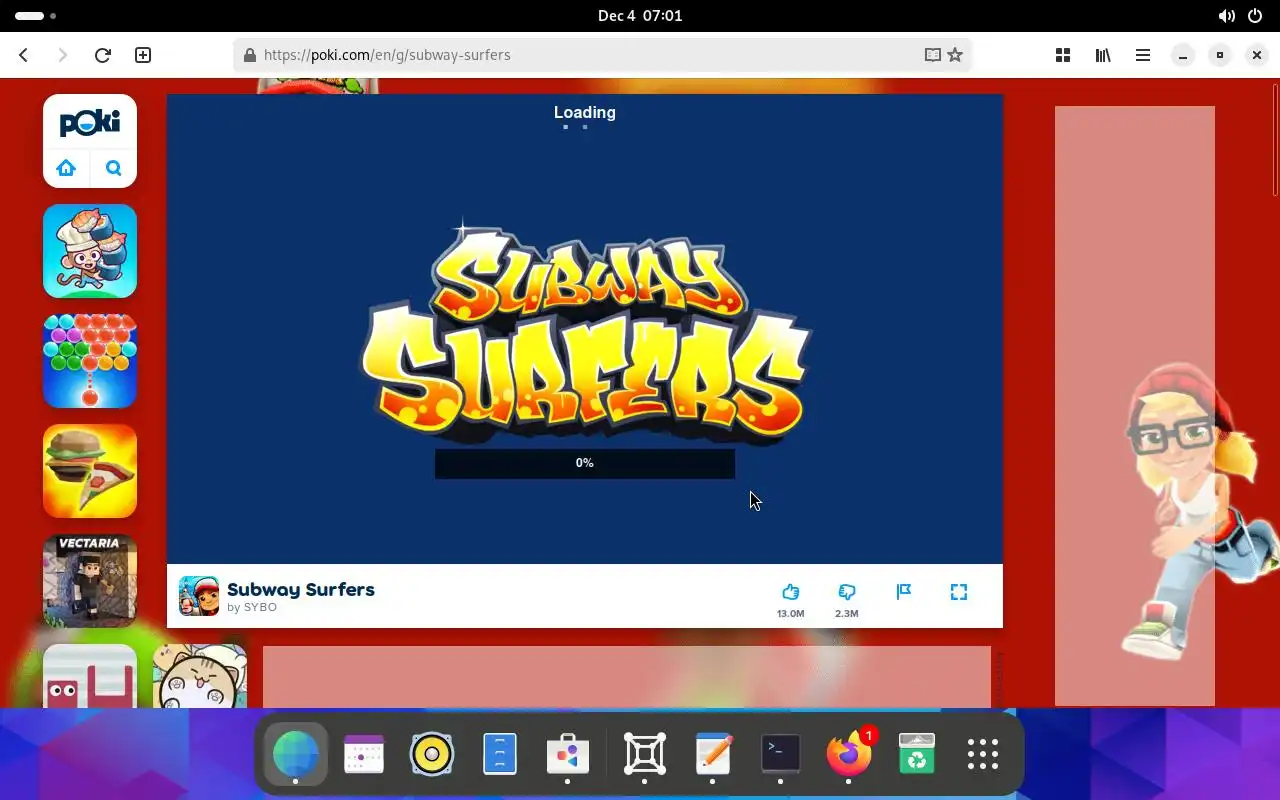Open the yellow speaker music app in dock
This screenshot has width=1280, height=800.
pyautogui.click(x=432, y=754)
